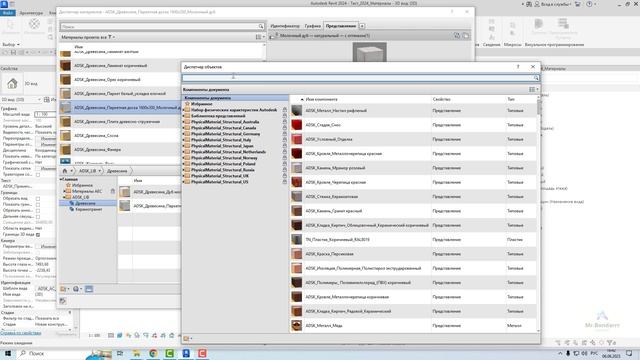Click Material Browser search field

159,27
